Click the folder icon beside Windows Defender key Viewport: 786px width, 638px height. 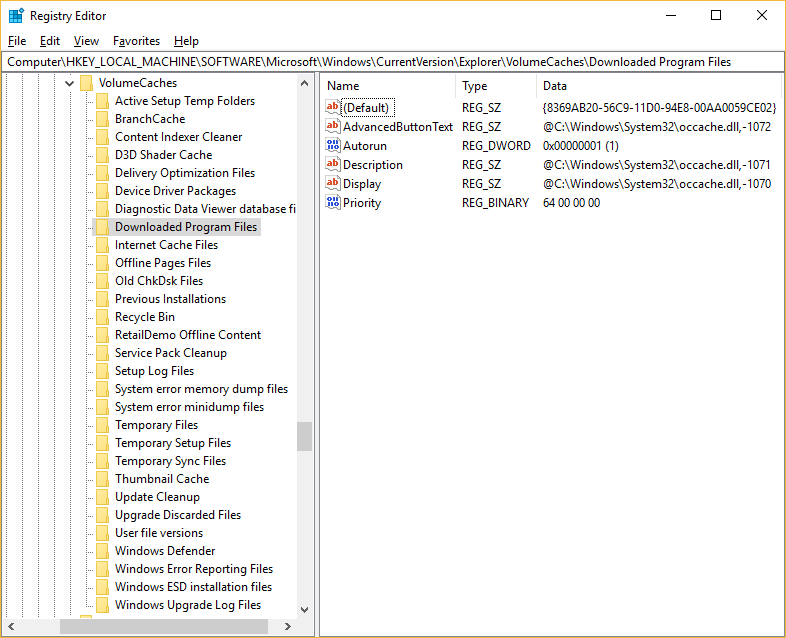[102, 551]
